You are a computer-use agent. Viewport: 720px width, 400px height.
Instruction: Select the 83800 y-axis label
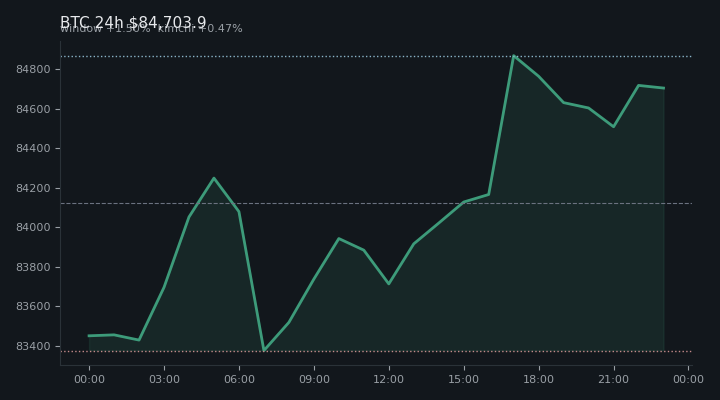click(x=33, y=267)
